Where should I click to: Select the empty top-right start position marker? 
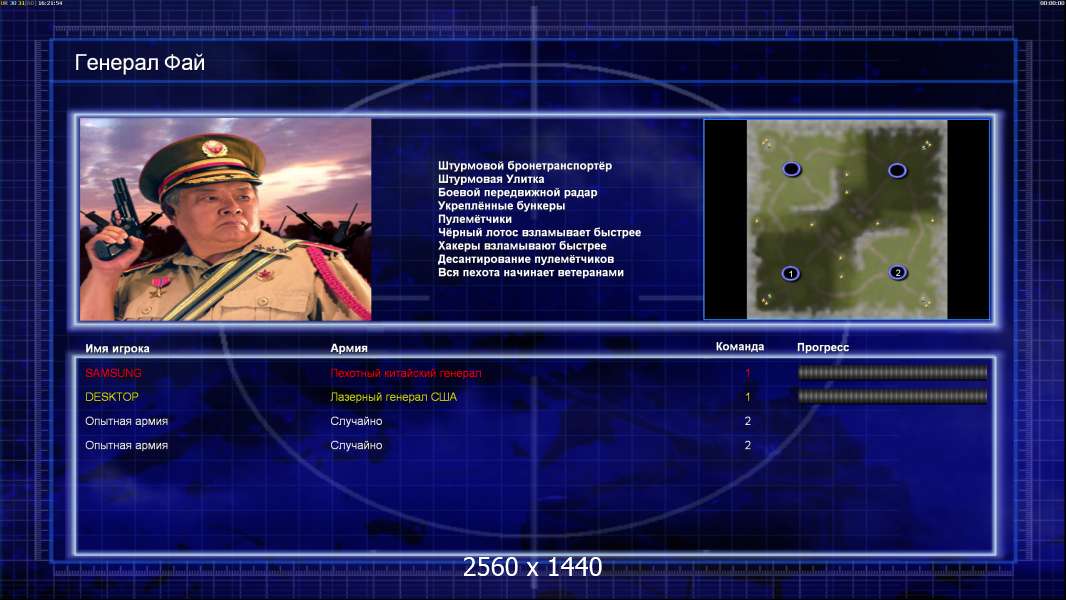[897, 170]
